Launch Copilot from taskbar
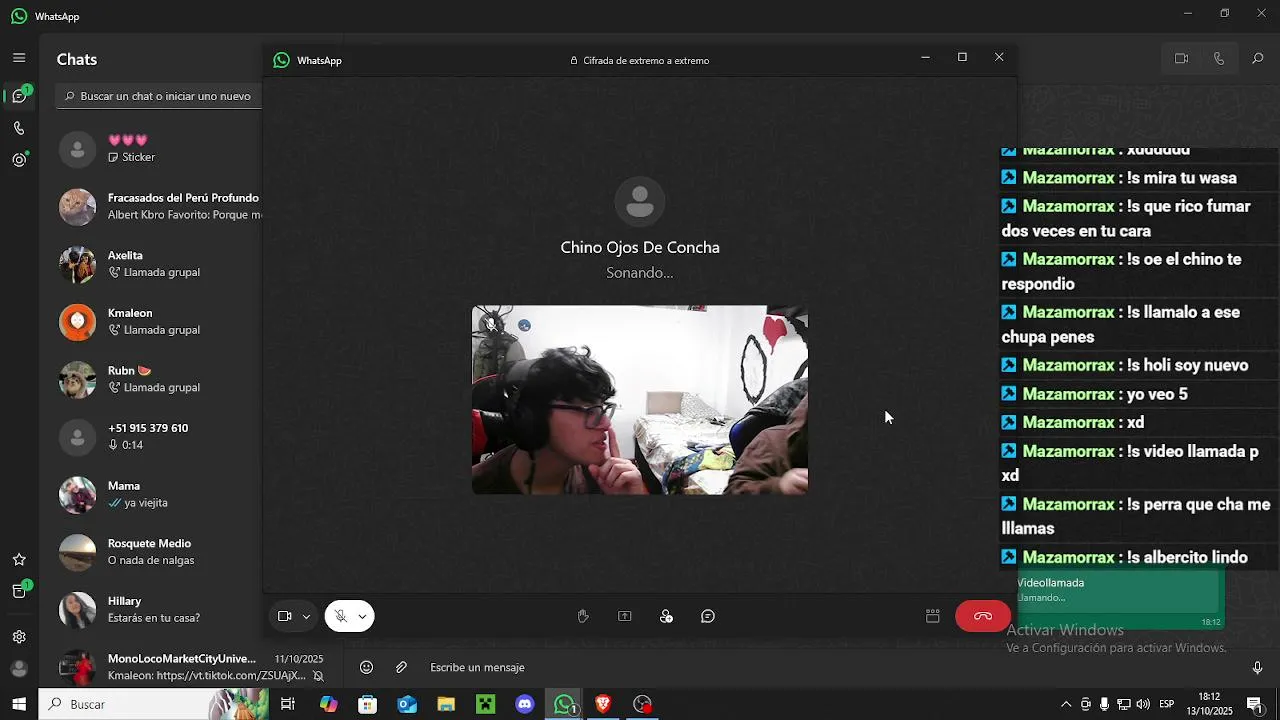Screen dimensions: 1280x720 (328, 704)
